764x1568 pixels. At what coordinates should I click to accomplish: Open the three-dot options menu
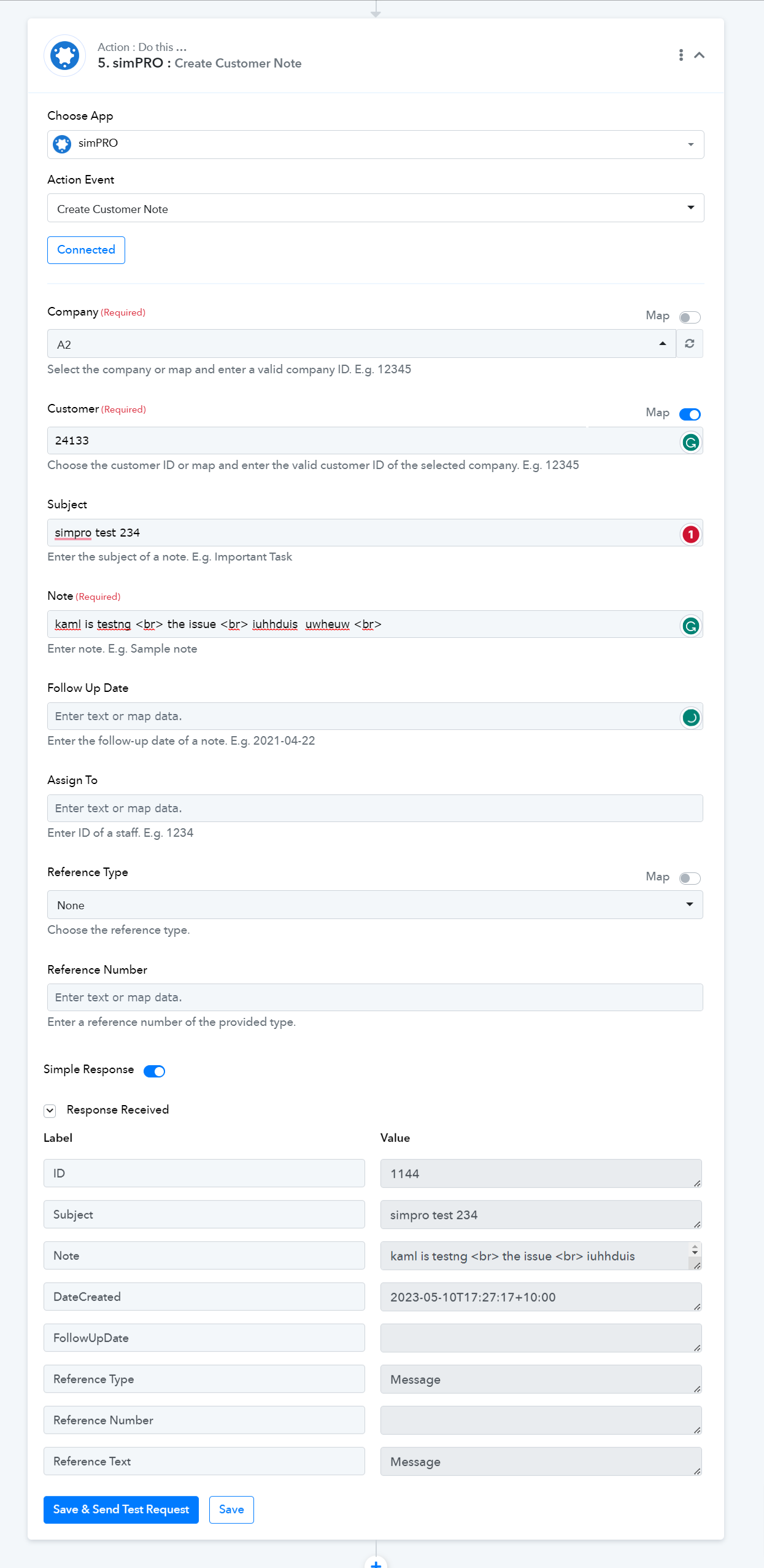[x=681, y=55]
